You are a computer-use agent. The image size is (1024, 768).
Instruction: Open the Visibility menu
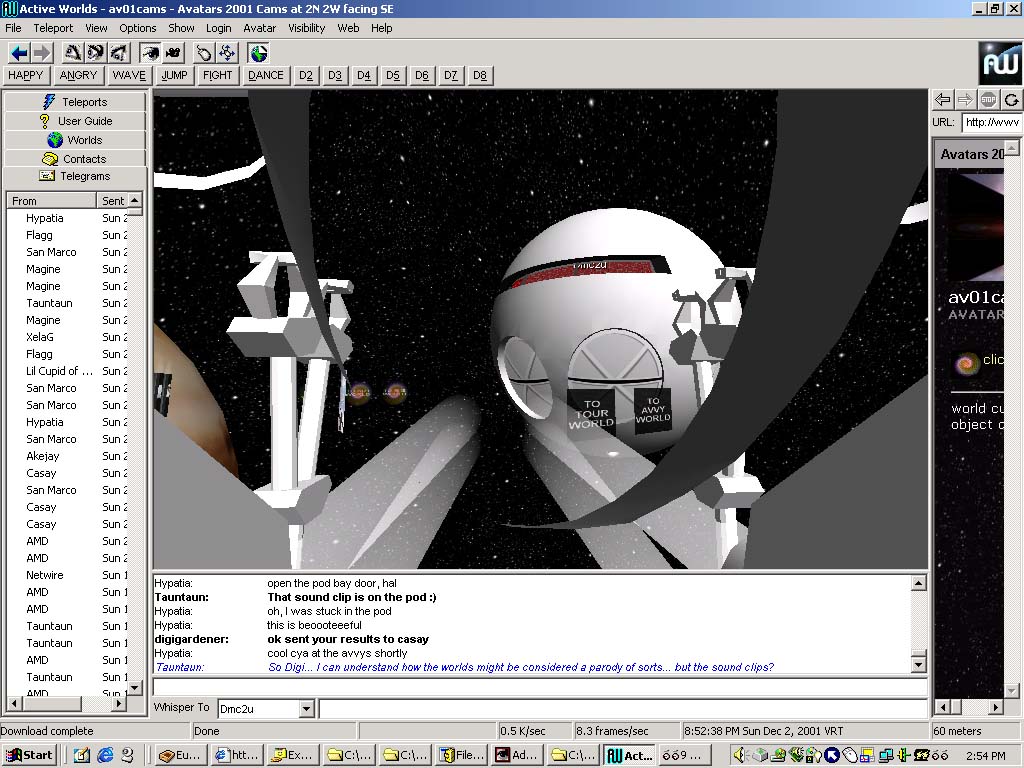tap(307, 28)
